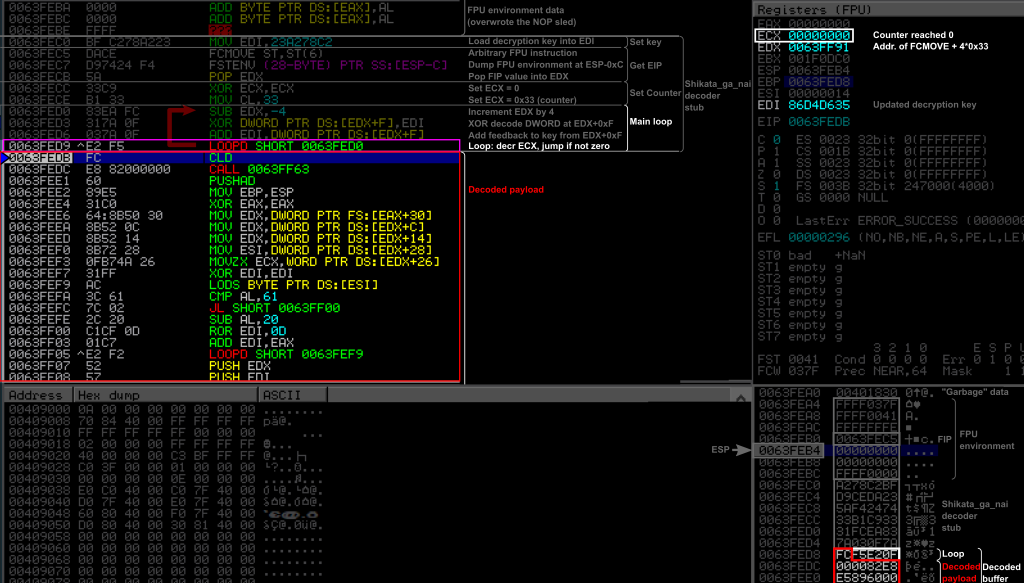Toggle the C carry flag value
Viewport: 1024px width, 583px height.
tap(776, 138)
